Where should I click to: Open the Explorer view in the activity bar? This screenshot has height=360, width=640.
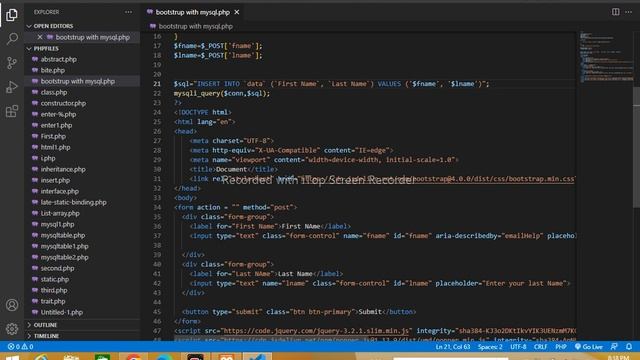pyautogui.click(x=12, y=15)
